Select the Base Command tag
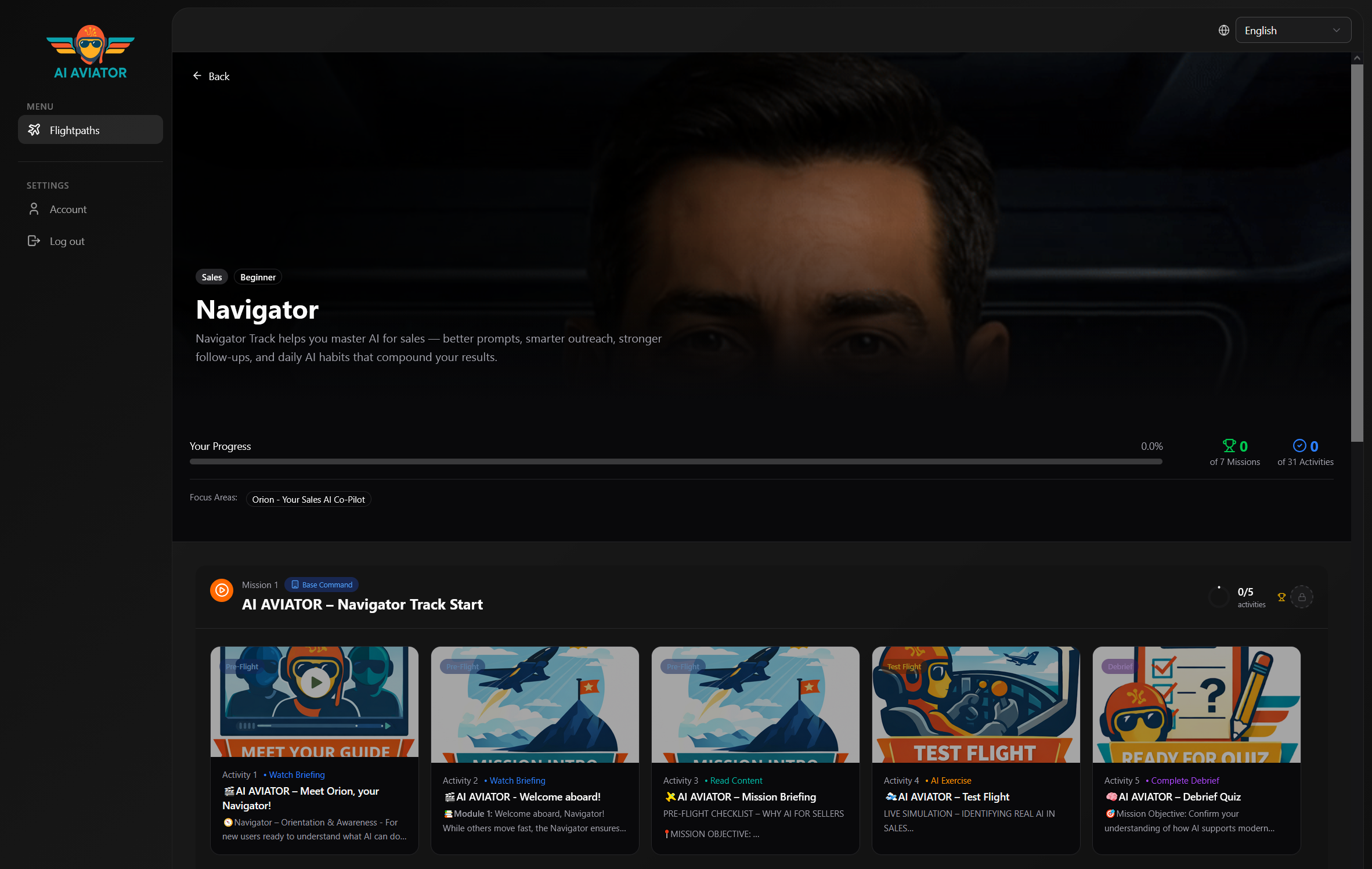Image resolution: width=1372 pixels, height=869 pixels. pos(322,585)
